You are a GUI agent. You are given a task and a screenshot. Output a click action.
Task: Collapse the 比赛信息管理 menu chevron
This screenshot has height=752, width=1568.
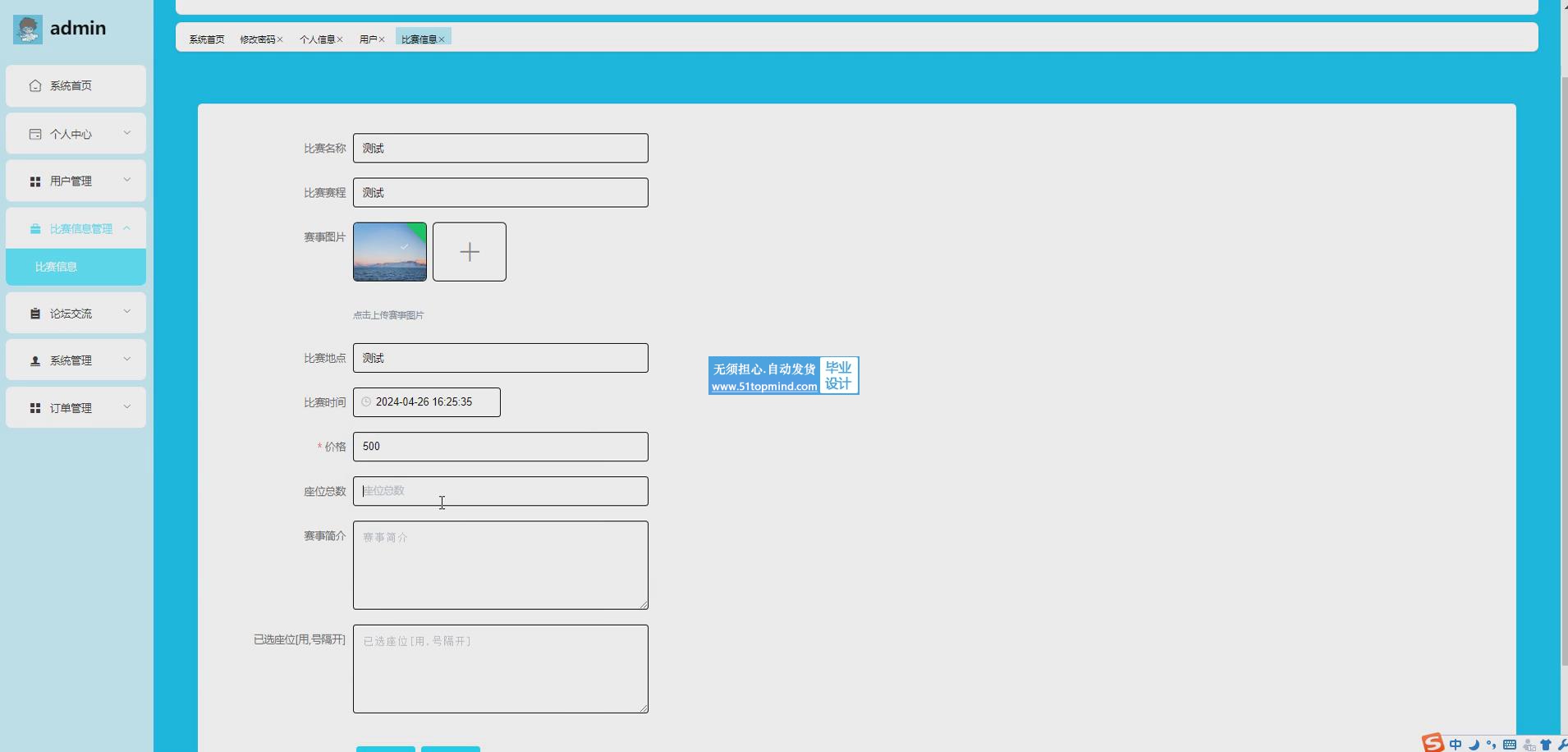127,227
